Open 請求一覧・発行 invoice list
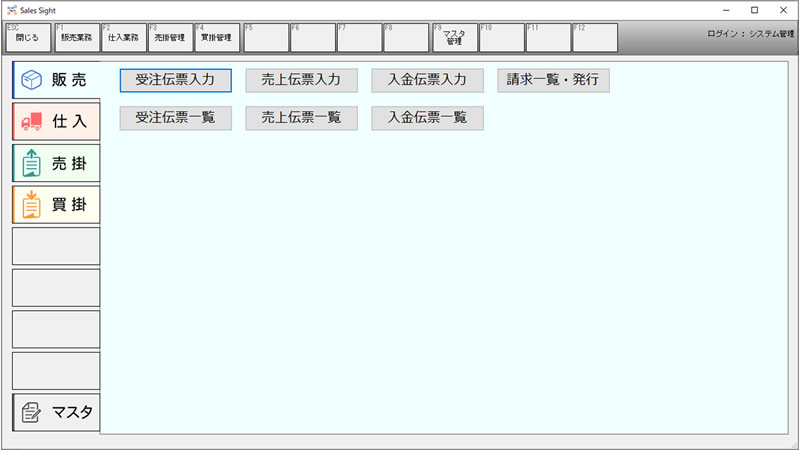The width and height of the screenshot is (800, 450). coord(553,80)
